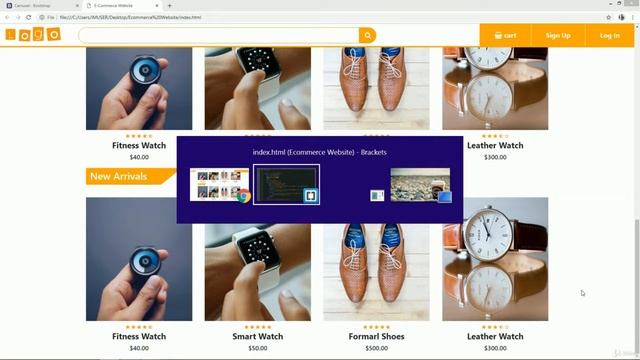Open the Chrome profile icon
Viewport: 640px width, 360px height.
coord(621,17)
